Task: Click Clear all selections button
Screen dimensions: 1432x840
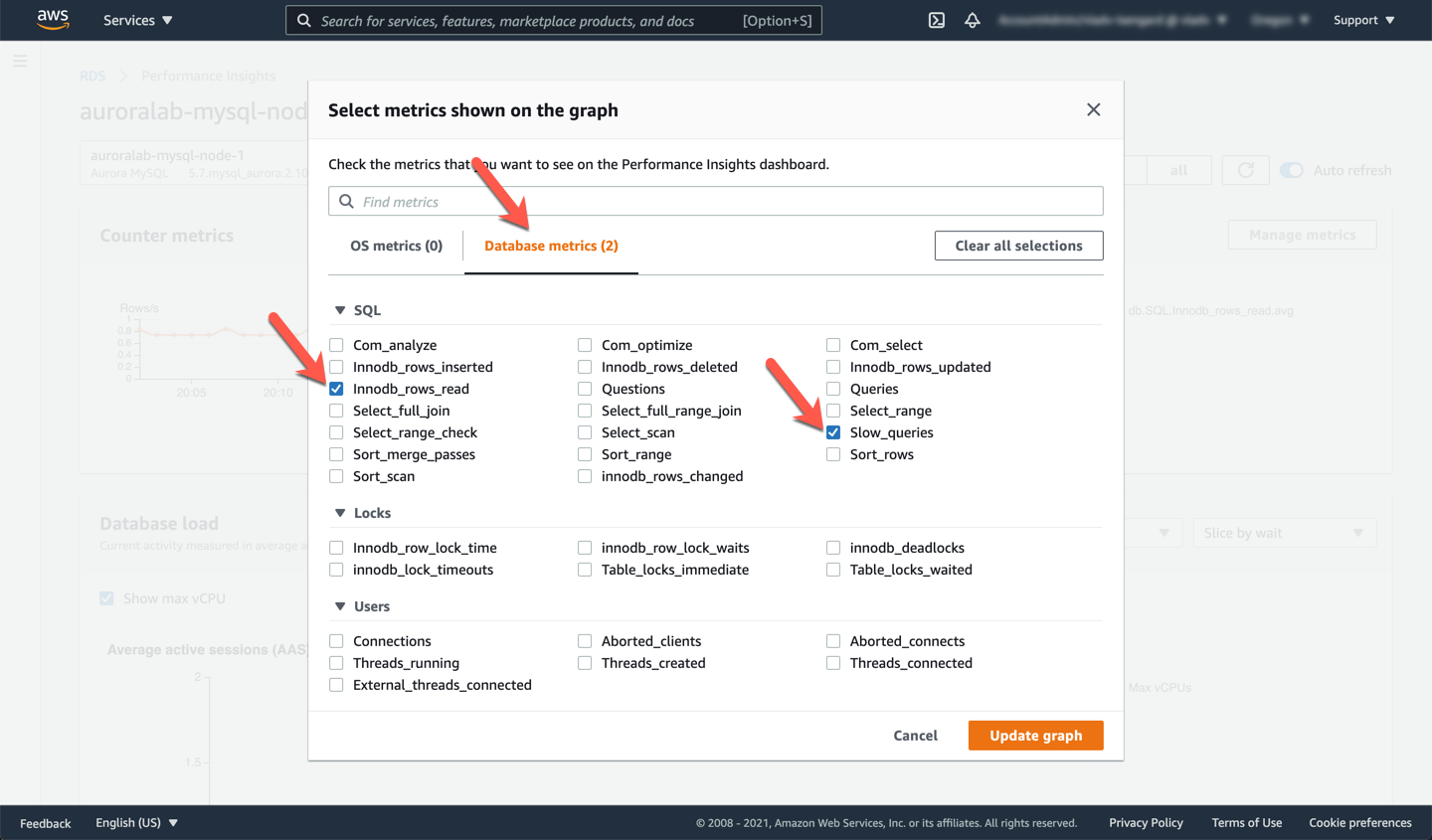Action: pos(1018,246)
